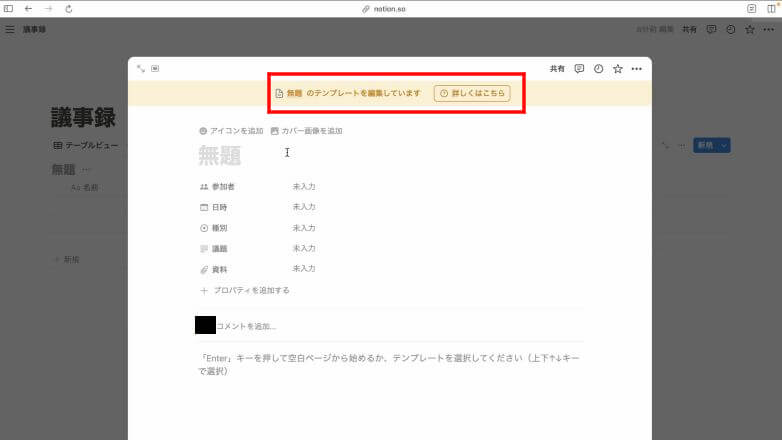
Task: Expand the modal to full page
Action: click(x=141, y=68)
